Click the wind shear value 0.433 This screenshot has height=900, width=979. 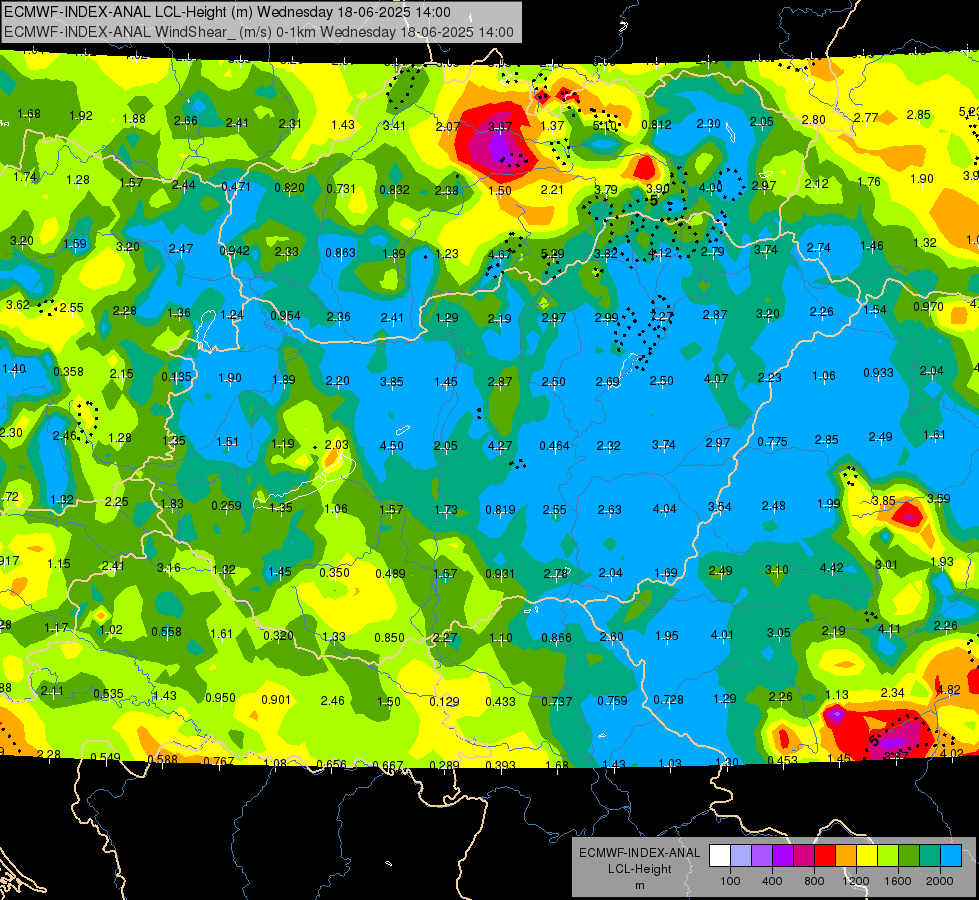pyautogui.click(x=500, y=701)
